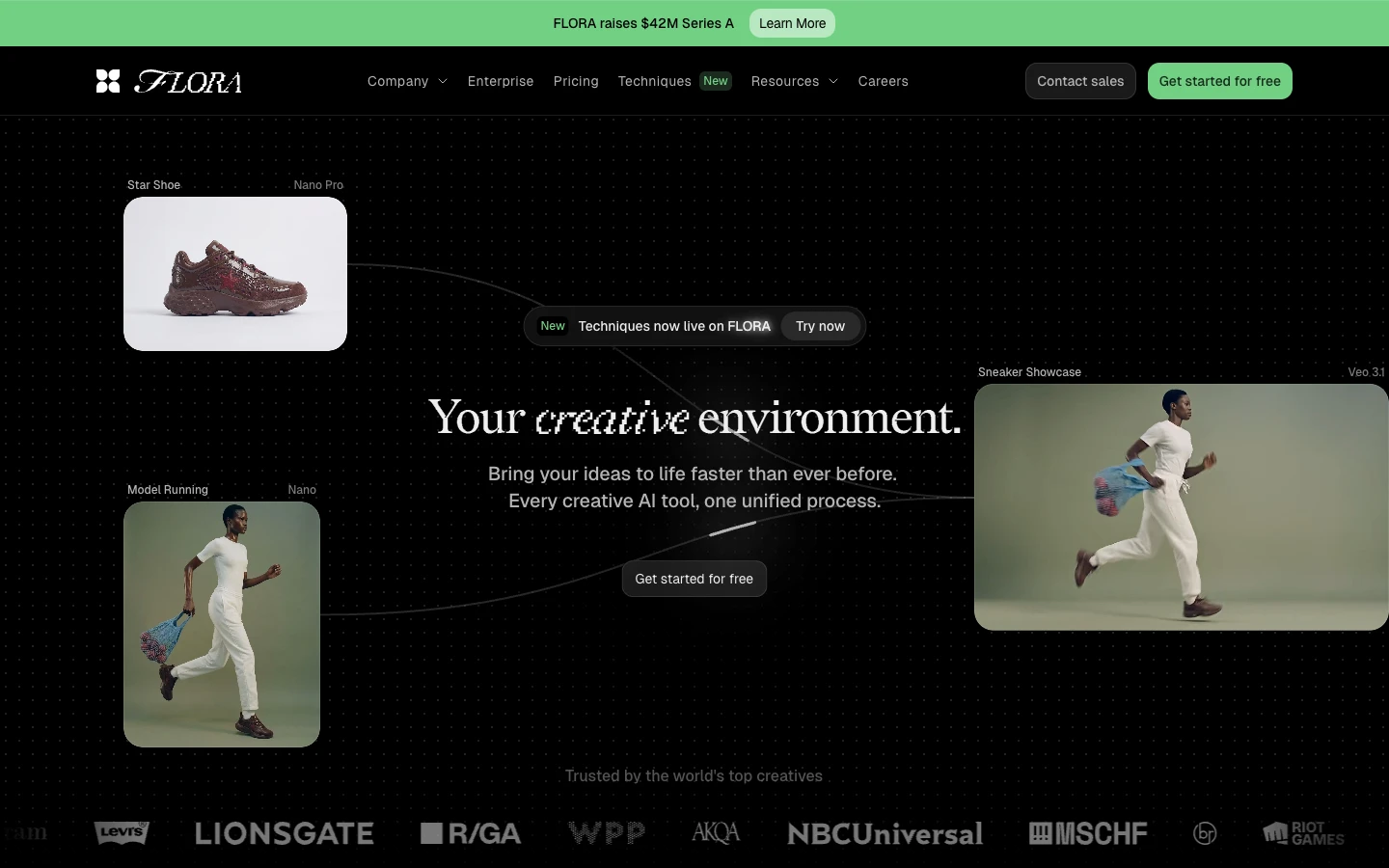
Task: Click Try now for Techniques
Action: [x=820, y=326]
